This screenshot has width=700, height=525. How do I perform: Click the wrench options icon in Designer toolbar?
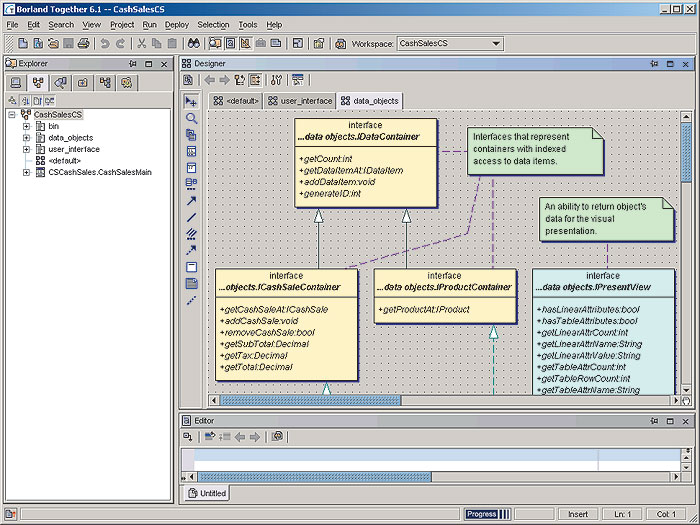[x=276, y=80]
